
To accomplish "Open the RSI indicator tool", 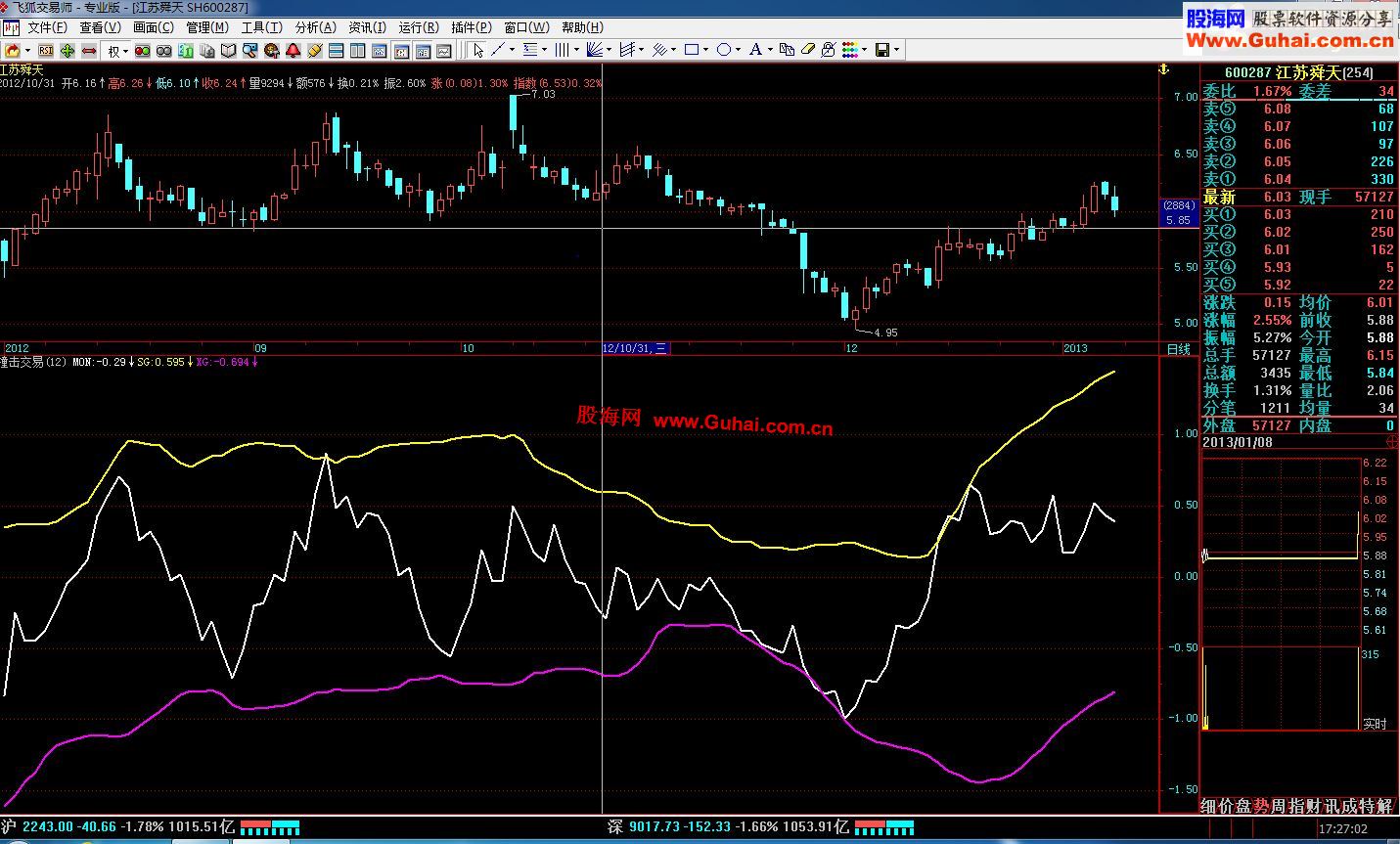I will pos(46,50).
